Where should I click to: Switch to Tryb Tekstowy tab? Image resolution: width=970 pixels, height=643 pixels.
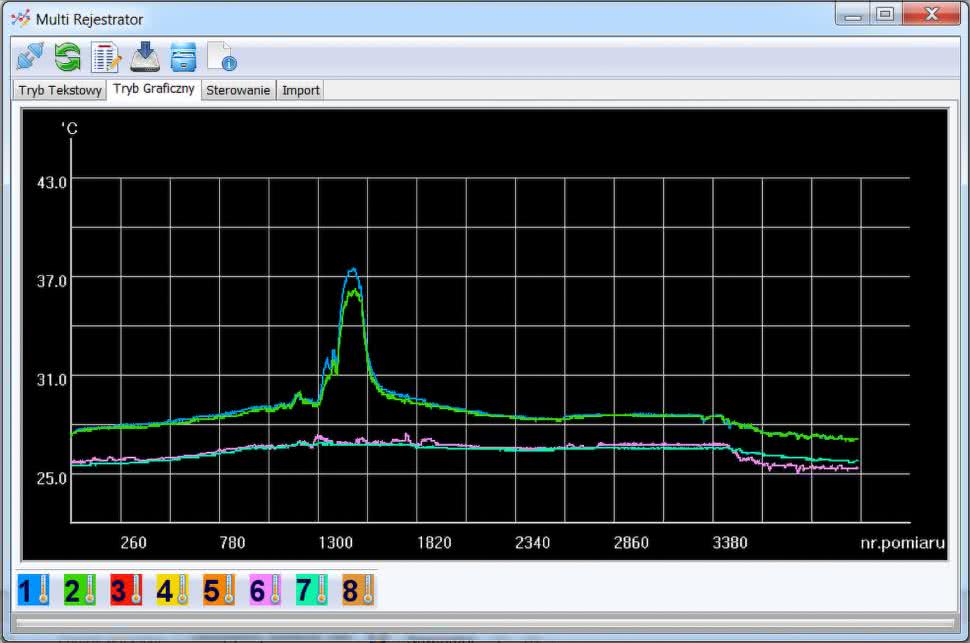click(x=60, y=90)
